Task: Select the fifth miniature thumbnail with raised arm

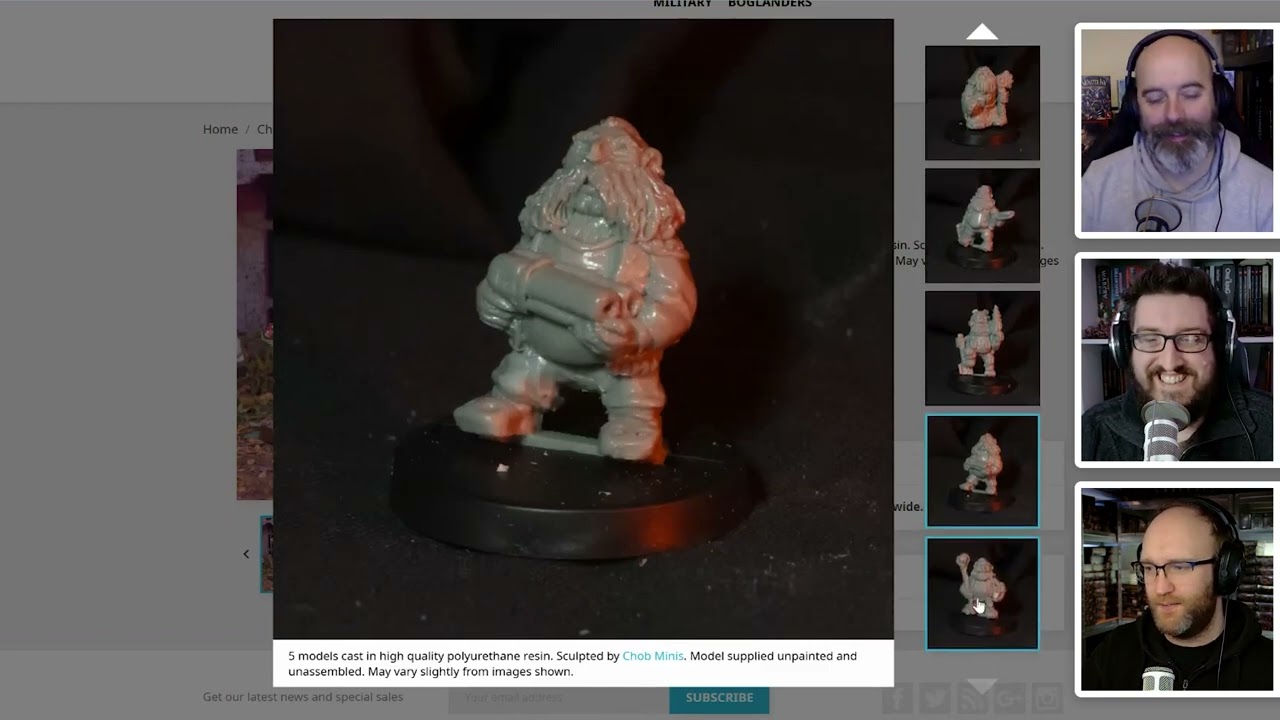Action: pos(982,594)
